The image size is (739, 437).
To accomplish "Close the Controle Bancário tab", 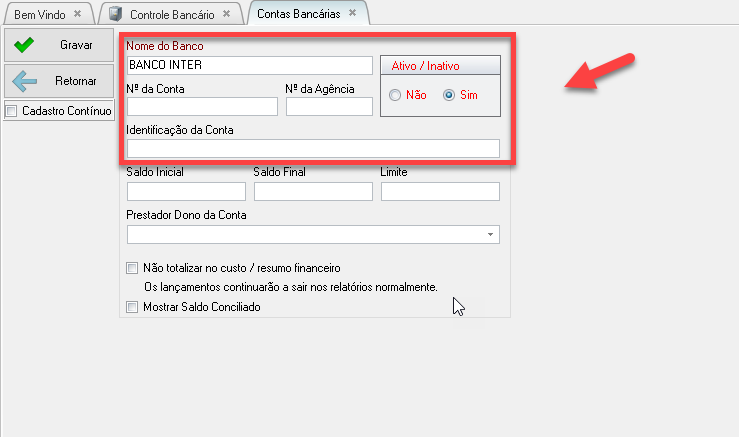I will (x=226, y=14).
